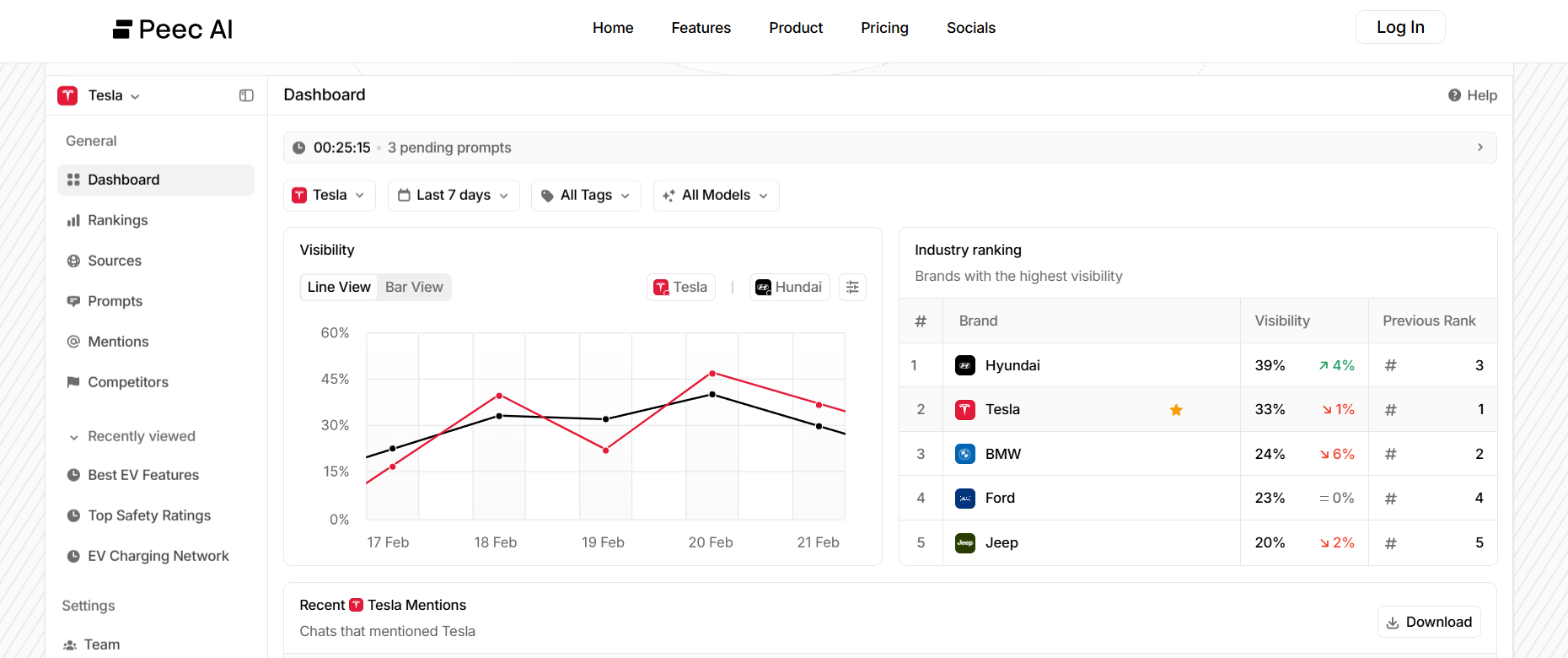Click Tesla data point at 20 Feb
This screenshot has width=1568, height=658.
712,373
